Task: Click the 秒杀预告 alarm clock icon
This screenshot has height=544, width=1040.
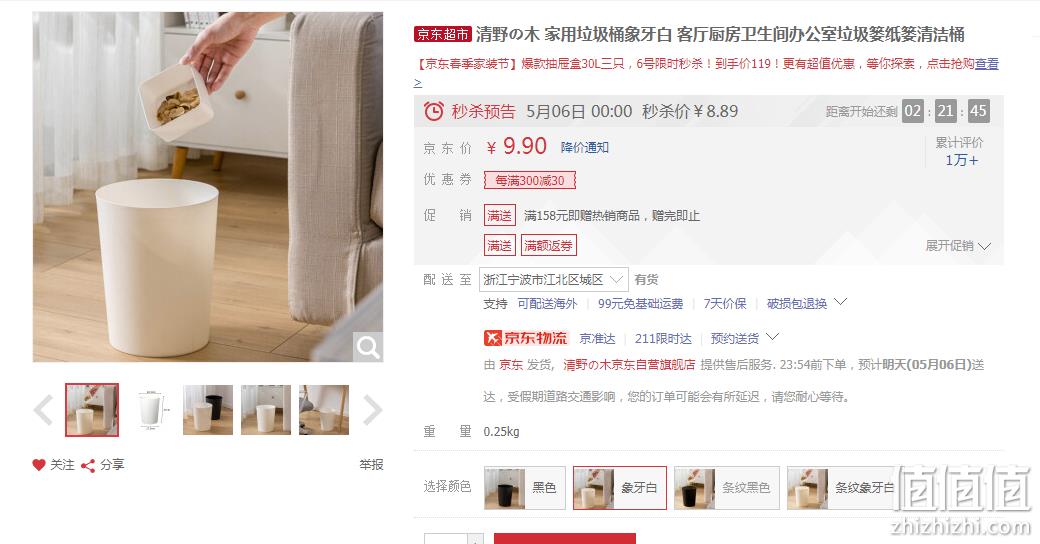Action: tap(434, 111)
